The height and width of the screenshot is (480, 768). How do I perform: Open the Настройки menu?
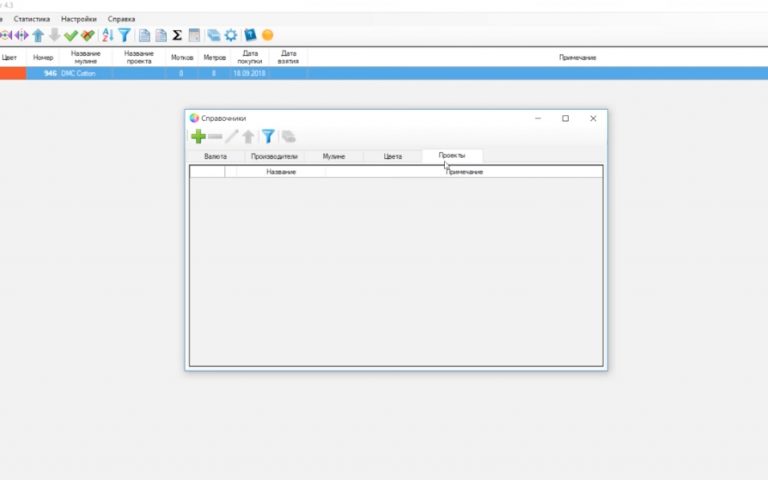(x=79, y=19)
